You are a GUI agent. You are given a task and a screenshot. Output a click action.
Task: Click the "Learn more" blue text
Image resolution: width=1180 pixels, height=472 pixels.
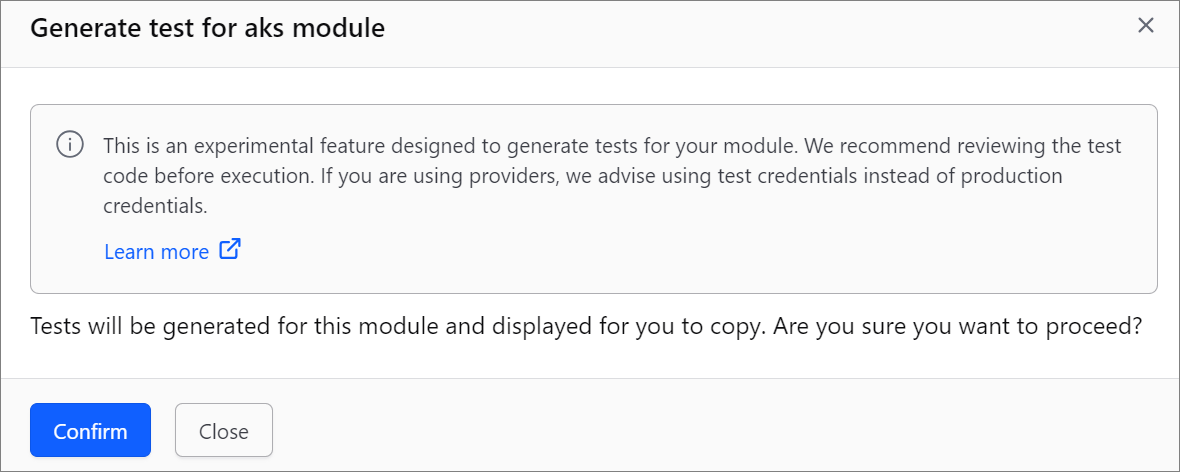tap(157, 251)
